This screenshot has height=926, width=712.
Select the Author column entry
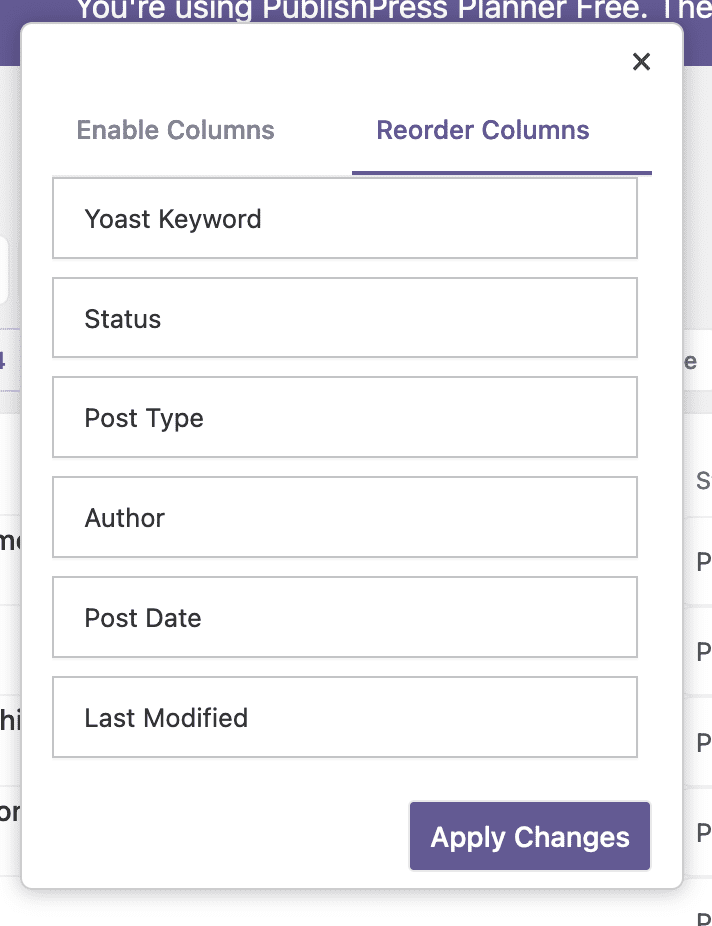pos(345,517)
